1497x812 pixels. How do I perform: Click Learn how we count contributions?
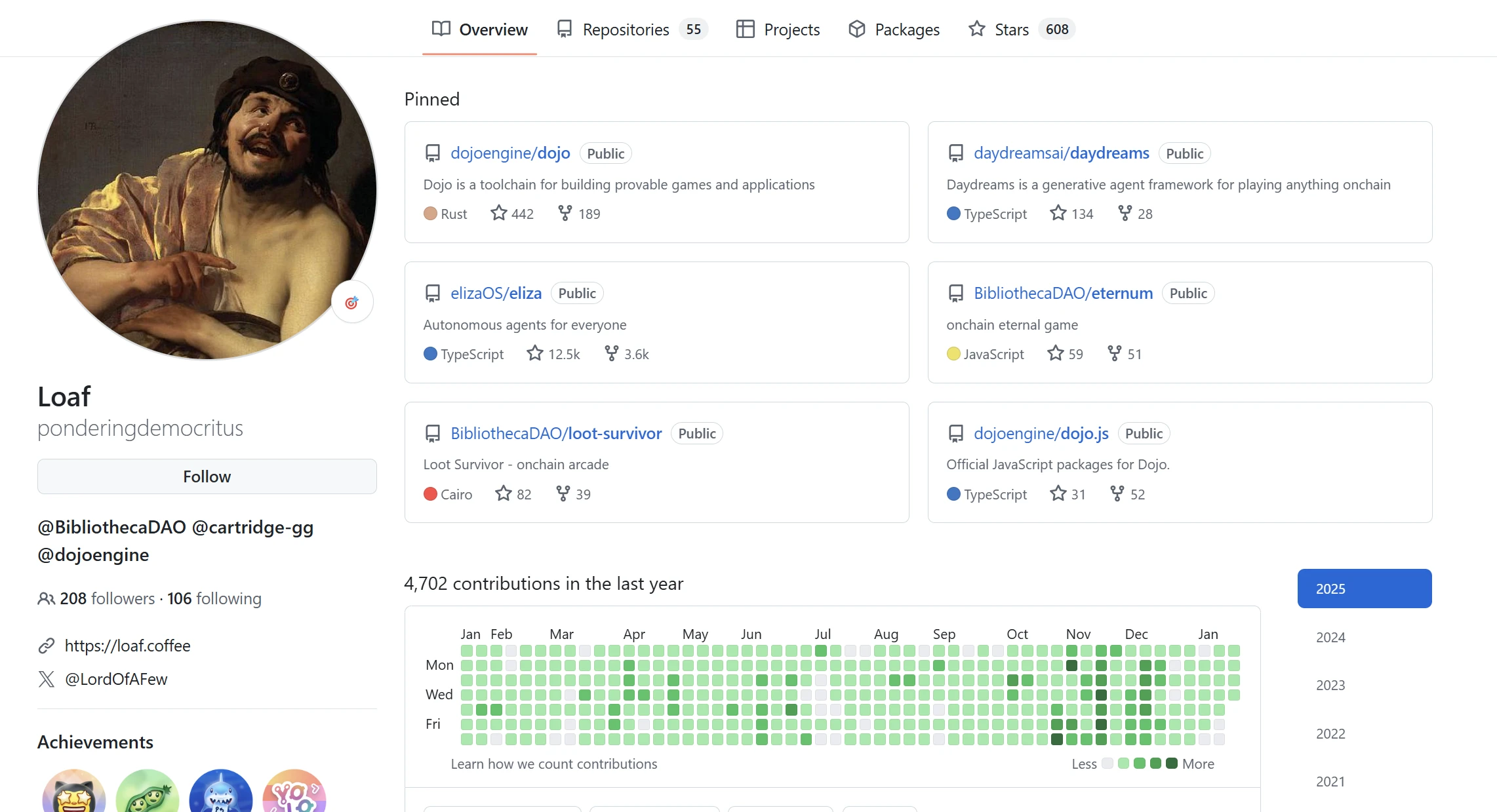tap(553, 764)
